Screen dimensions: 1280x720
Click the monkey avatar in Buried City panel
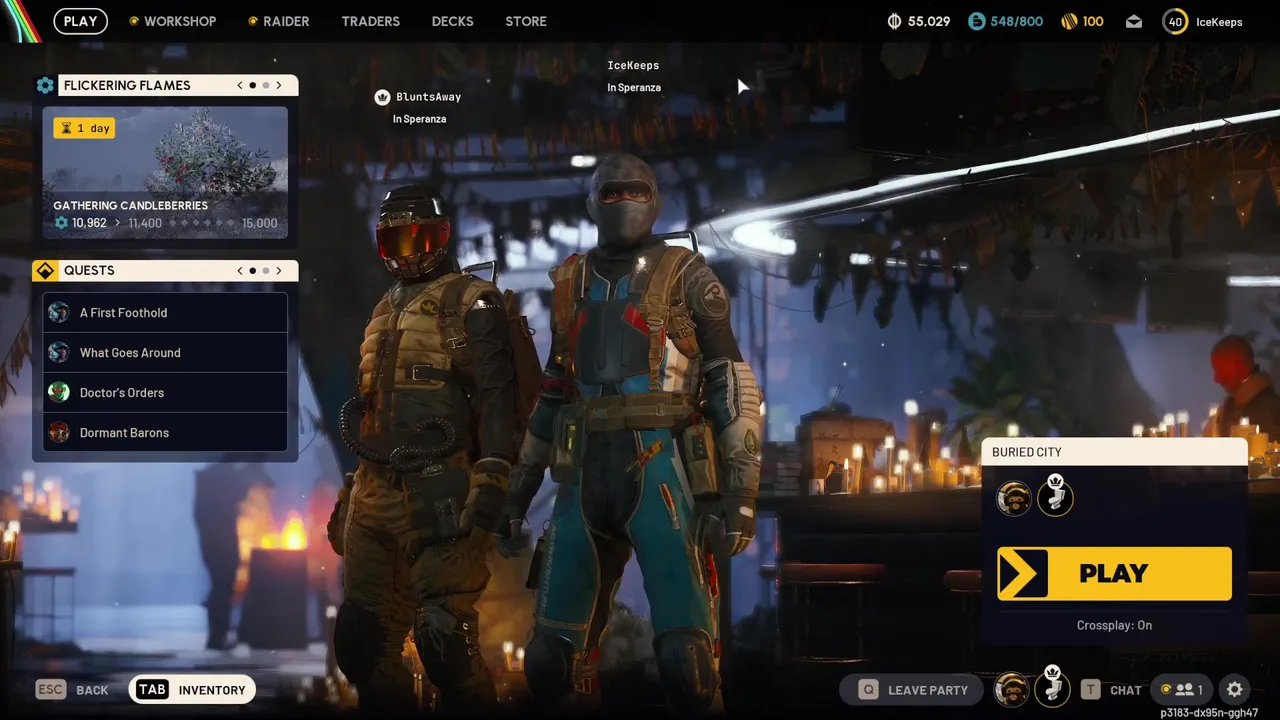1014,498
